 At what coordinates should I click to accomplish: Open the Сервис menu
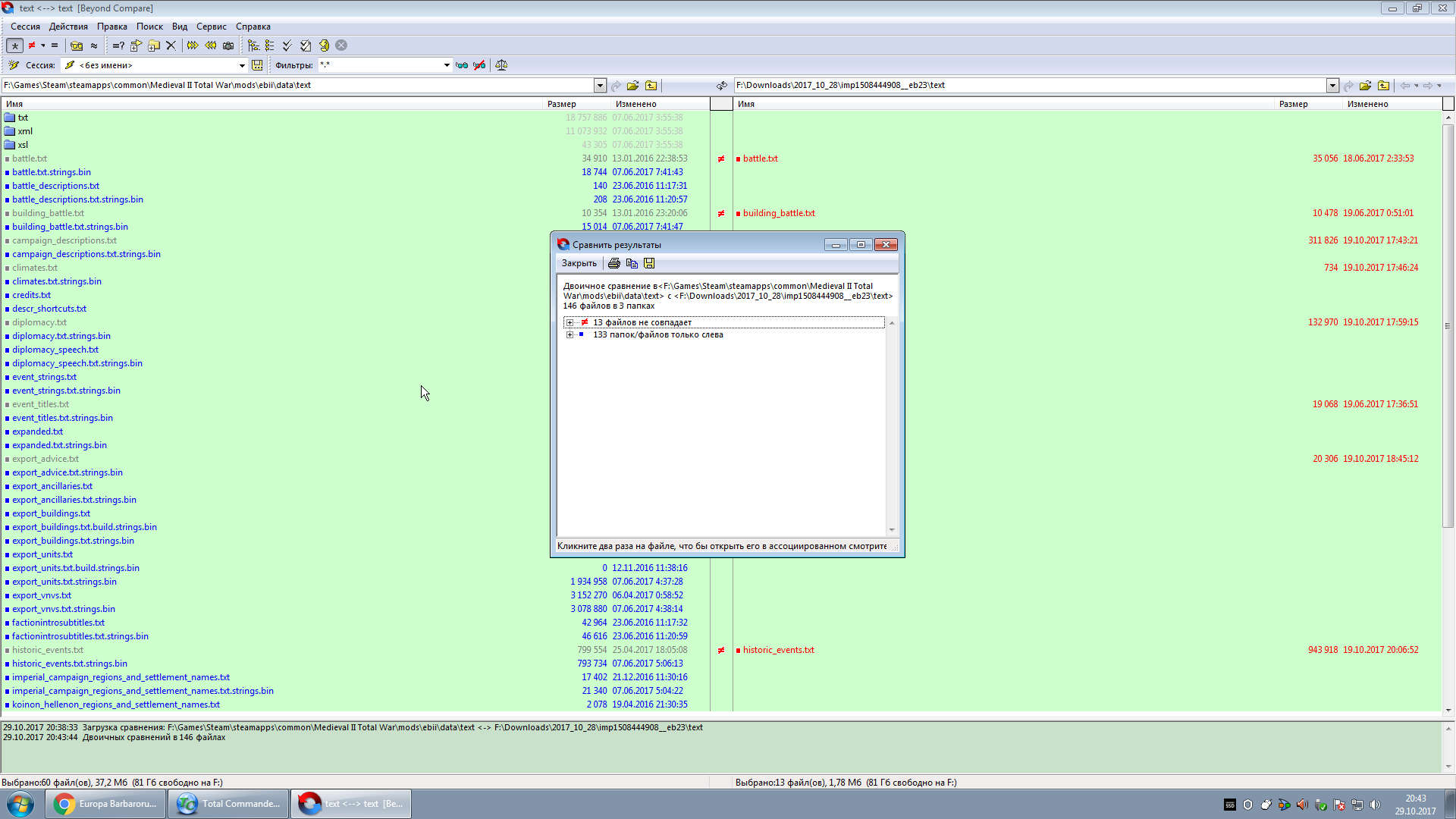(x=211, y=27)
